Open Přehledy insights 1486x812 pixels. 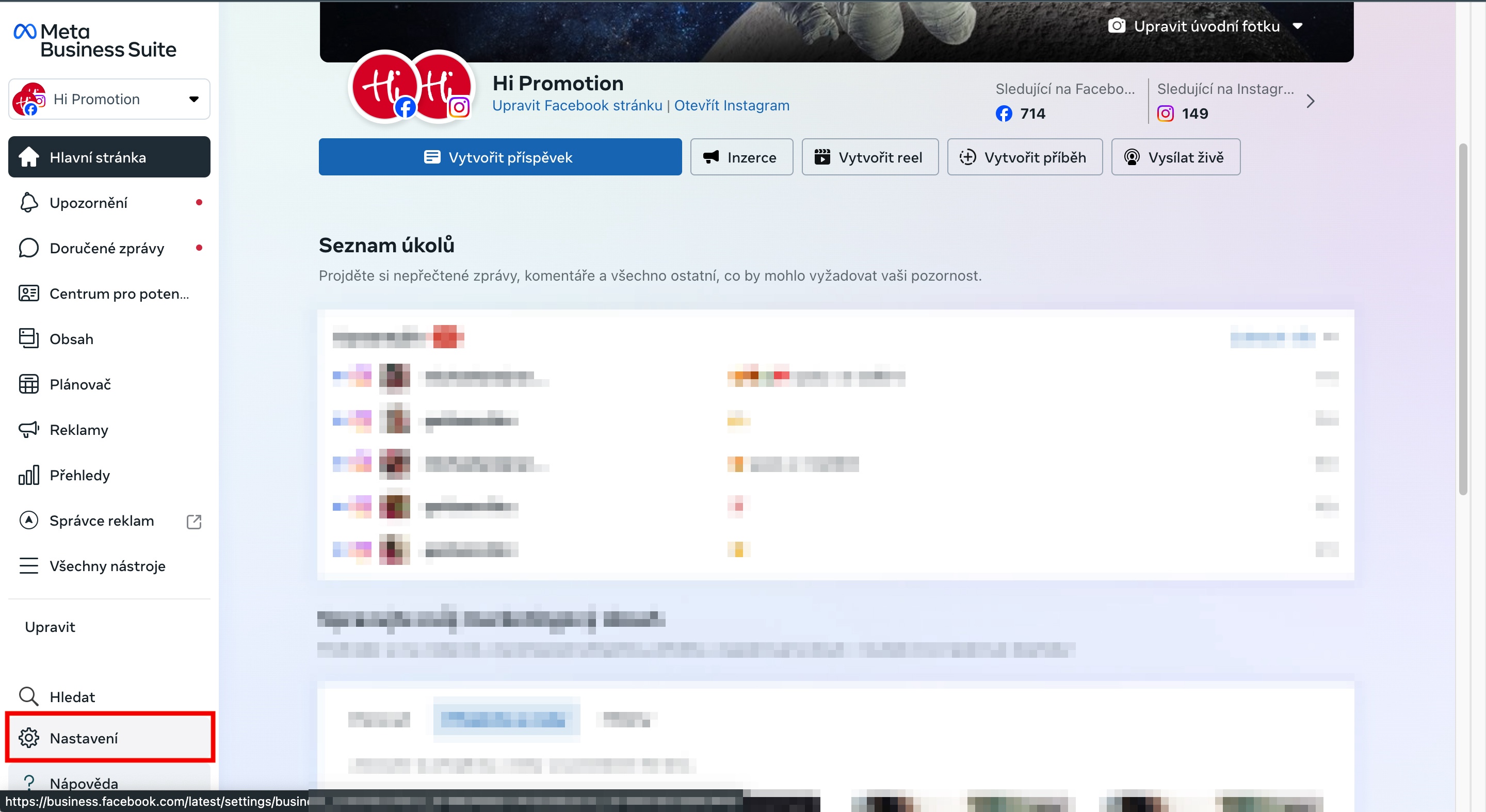tap(109, 475)
